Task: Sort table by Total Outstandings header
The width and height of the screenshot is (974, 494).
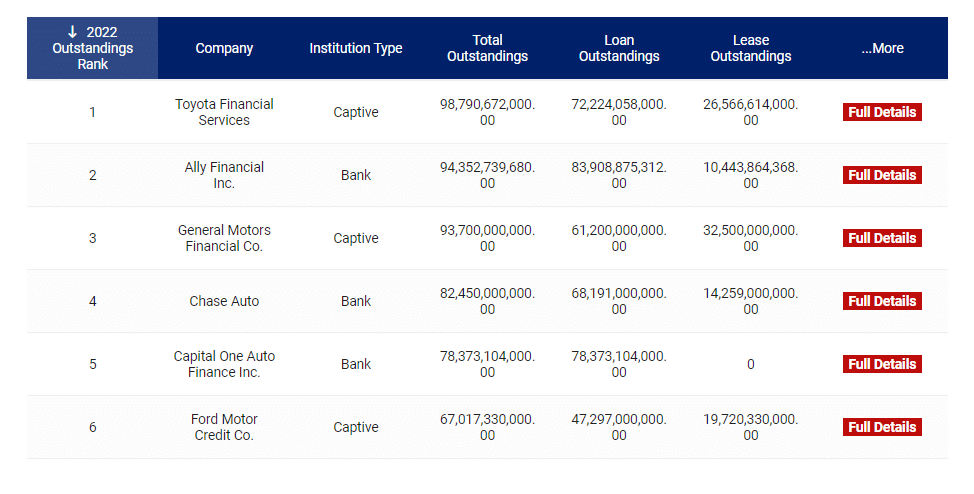Action: point(488,48)
